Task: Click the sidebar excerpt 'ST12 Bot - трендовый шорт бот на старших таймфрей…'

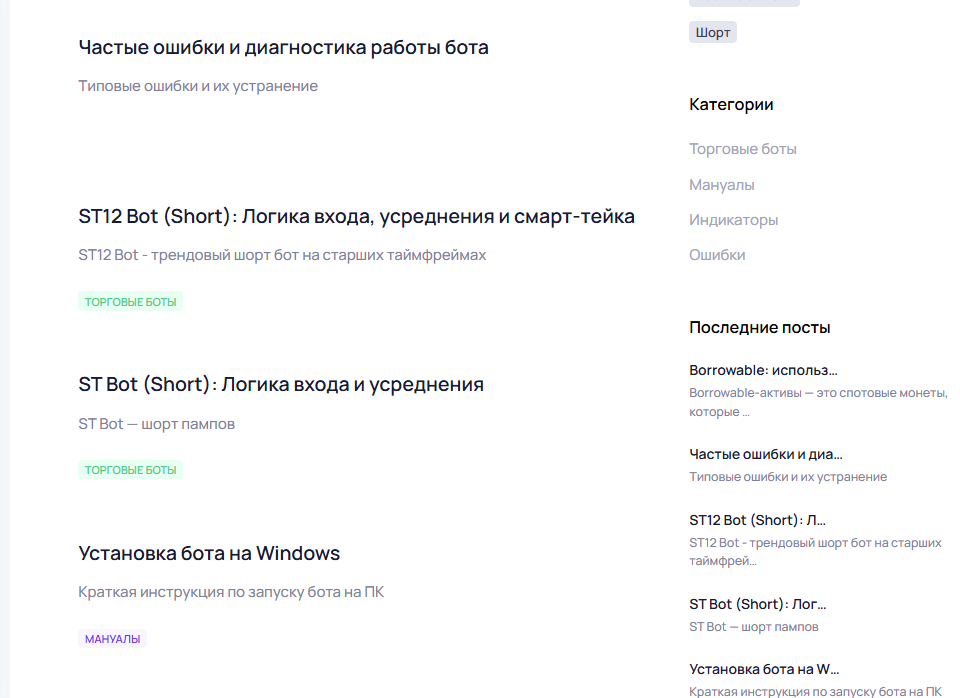Action: pyautogui.click(x=816, y=552)
